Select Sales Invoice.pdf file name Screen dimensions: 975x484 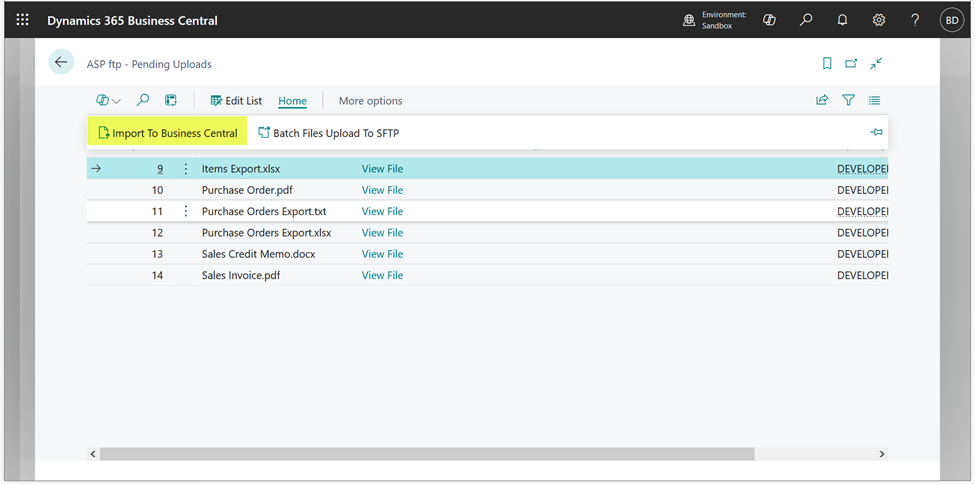[241, 276]
